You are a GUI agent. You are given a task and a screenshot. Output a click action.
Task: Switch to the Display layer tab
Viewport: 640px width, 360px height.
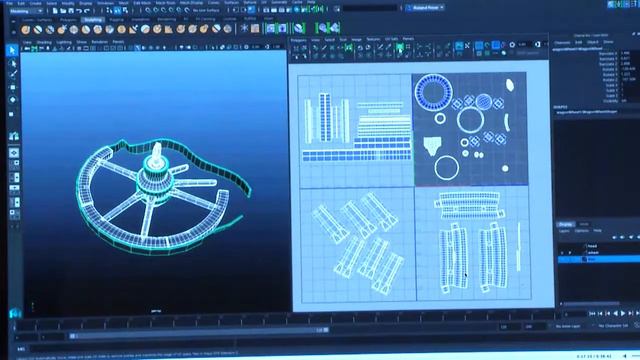pyautogui.click(x=566, y=224)
